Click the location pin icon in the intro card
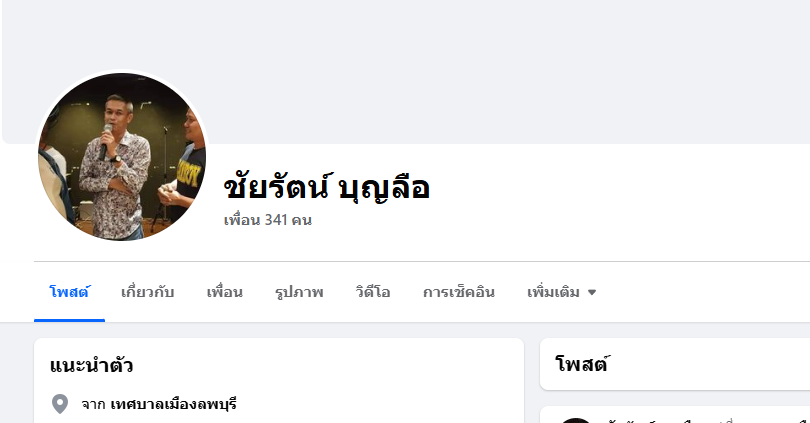This screenshot has width=810, height=423. click(x=60, y=404)
